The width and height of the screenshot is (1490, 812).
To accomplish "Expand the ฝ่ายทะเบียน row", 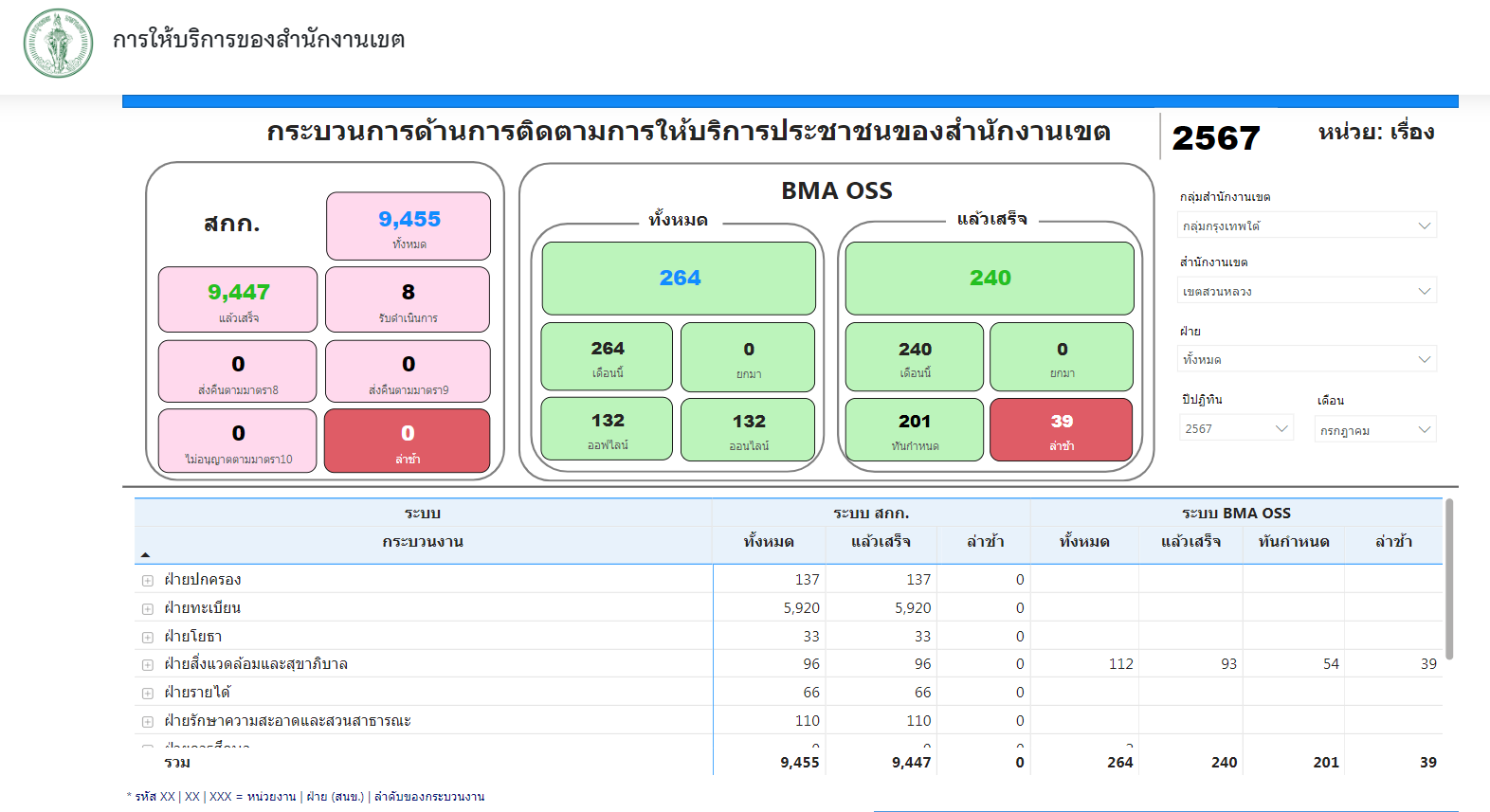I will click(148, 608).
